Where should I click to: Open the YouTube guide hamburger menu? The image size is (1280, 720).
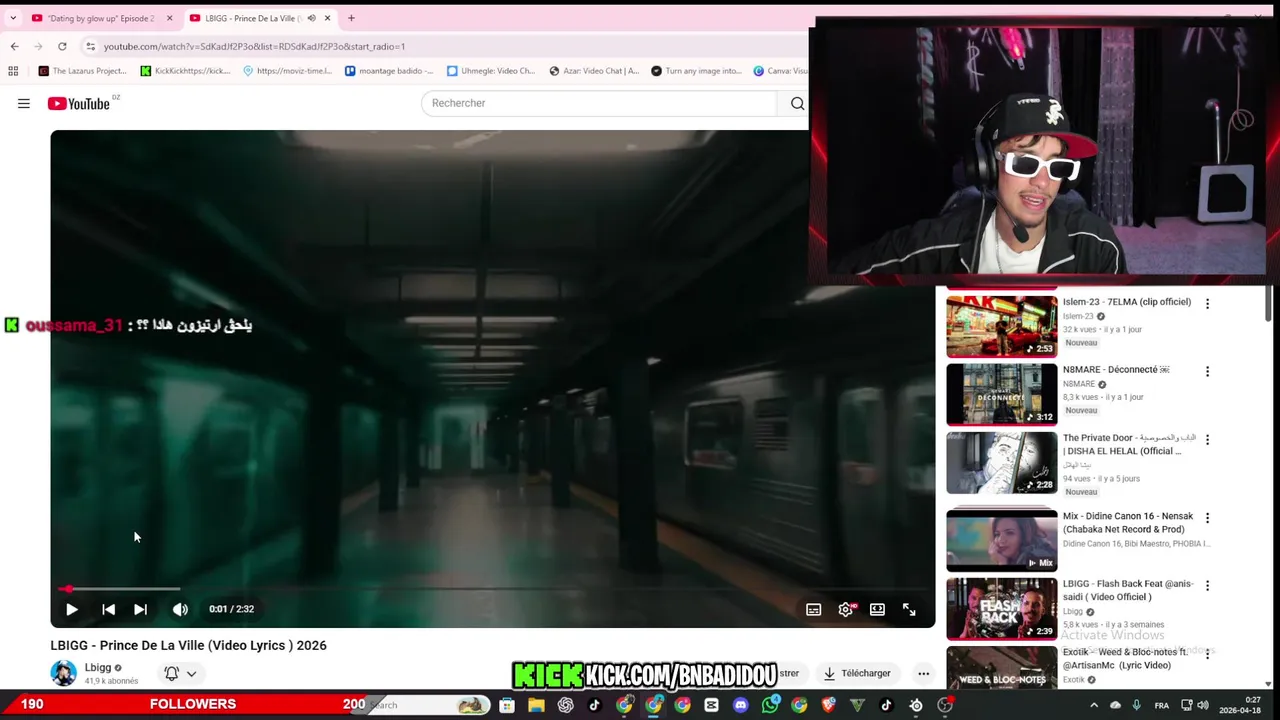[x=24, y=103]
